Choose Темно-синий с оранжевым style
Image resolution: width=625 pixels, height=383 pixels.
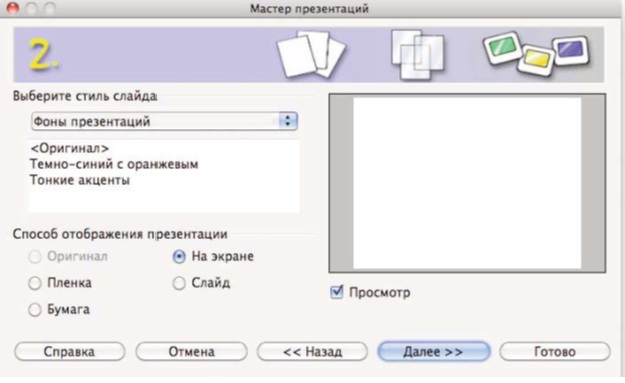click(114, 164)
